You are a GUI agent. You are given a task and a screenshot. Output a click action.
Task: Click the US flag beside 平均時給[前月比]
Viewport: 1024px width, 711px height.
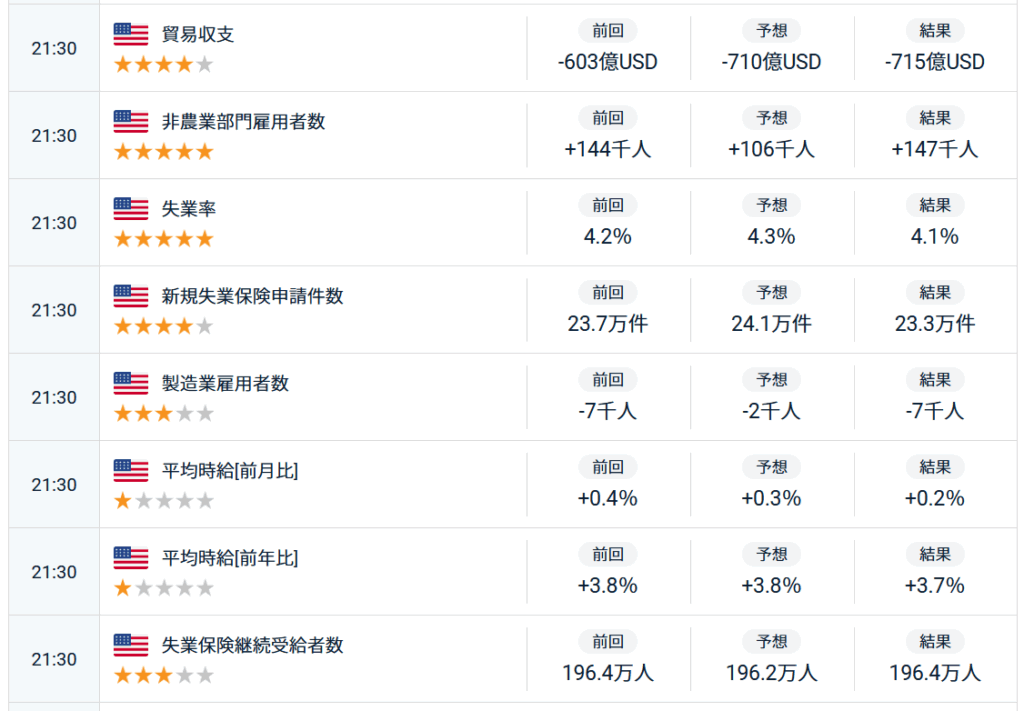[131, 470]
